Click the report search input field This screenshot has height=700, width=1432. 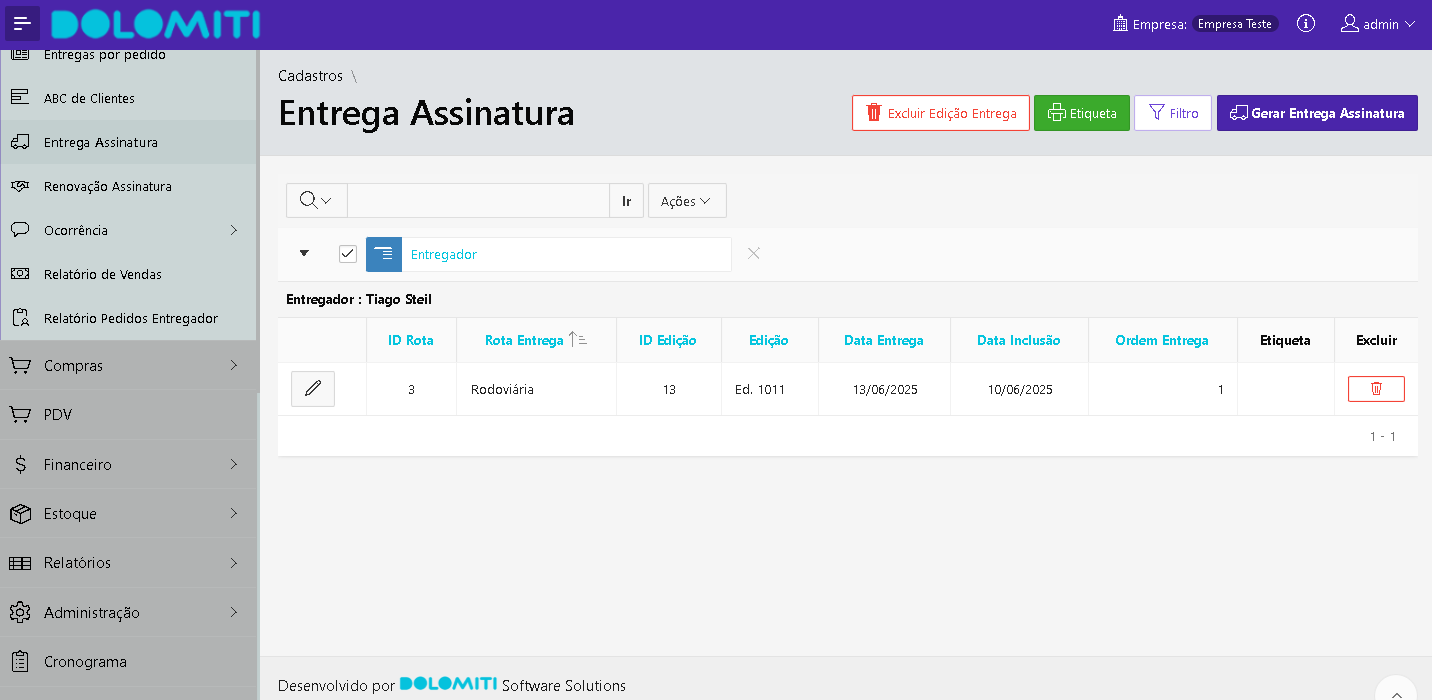point(478,200)
